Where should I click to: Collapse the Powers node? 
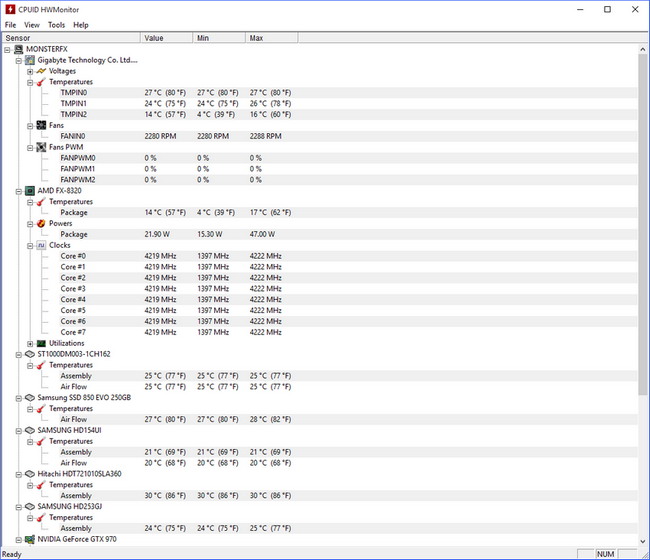[30, 224]
